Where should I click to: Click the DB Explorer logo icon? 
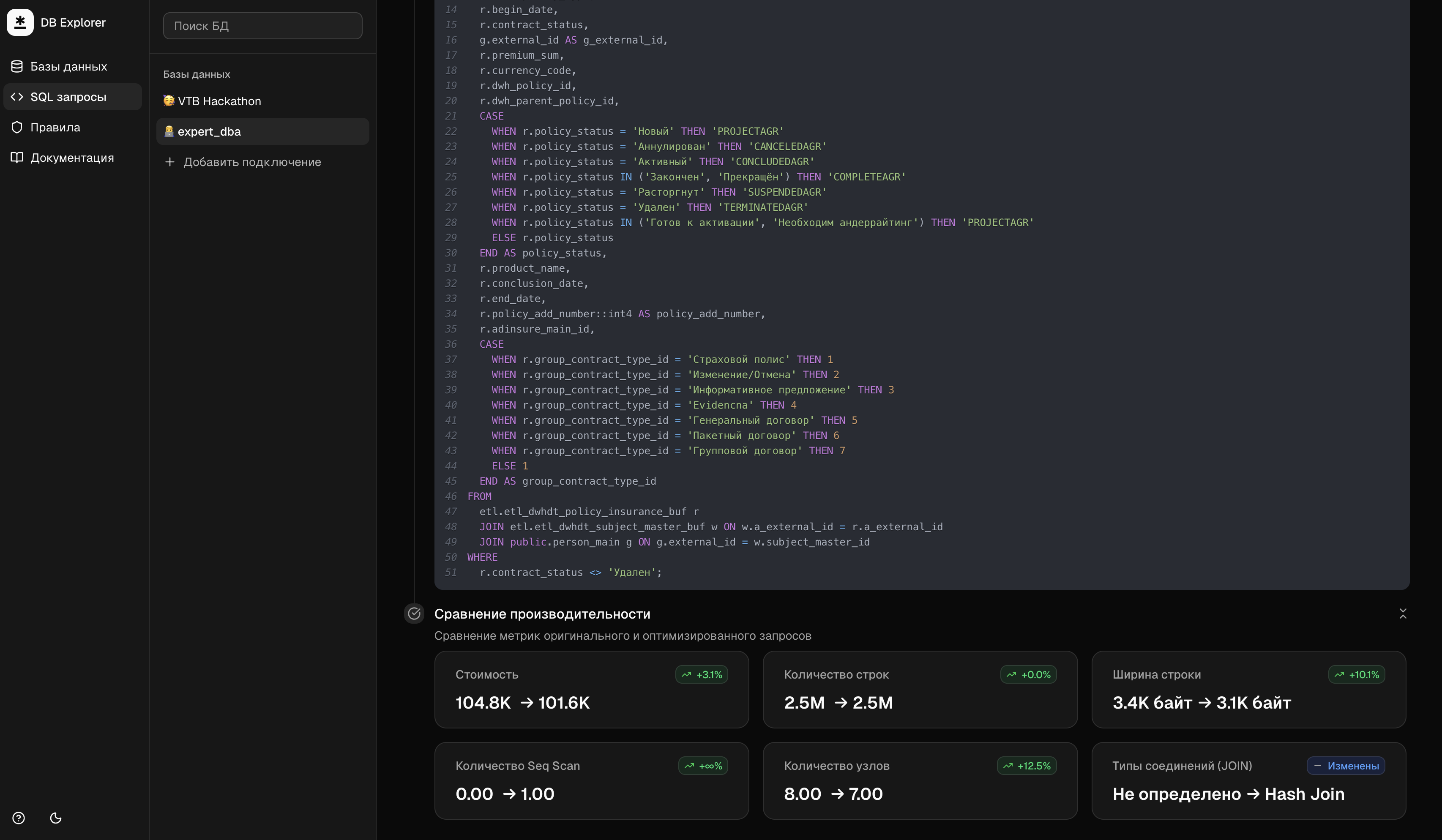(20, 22)
